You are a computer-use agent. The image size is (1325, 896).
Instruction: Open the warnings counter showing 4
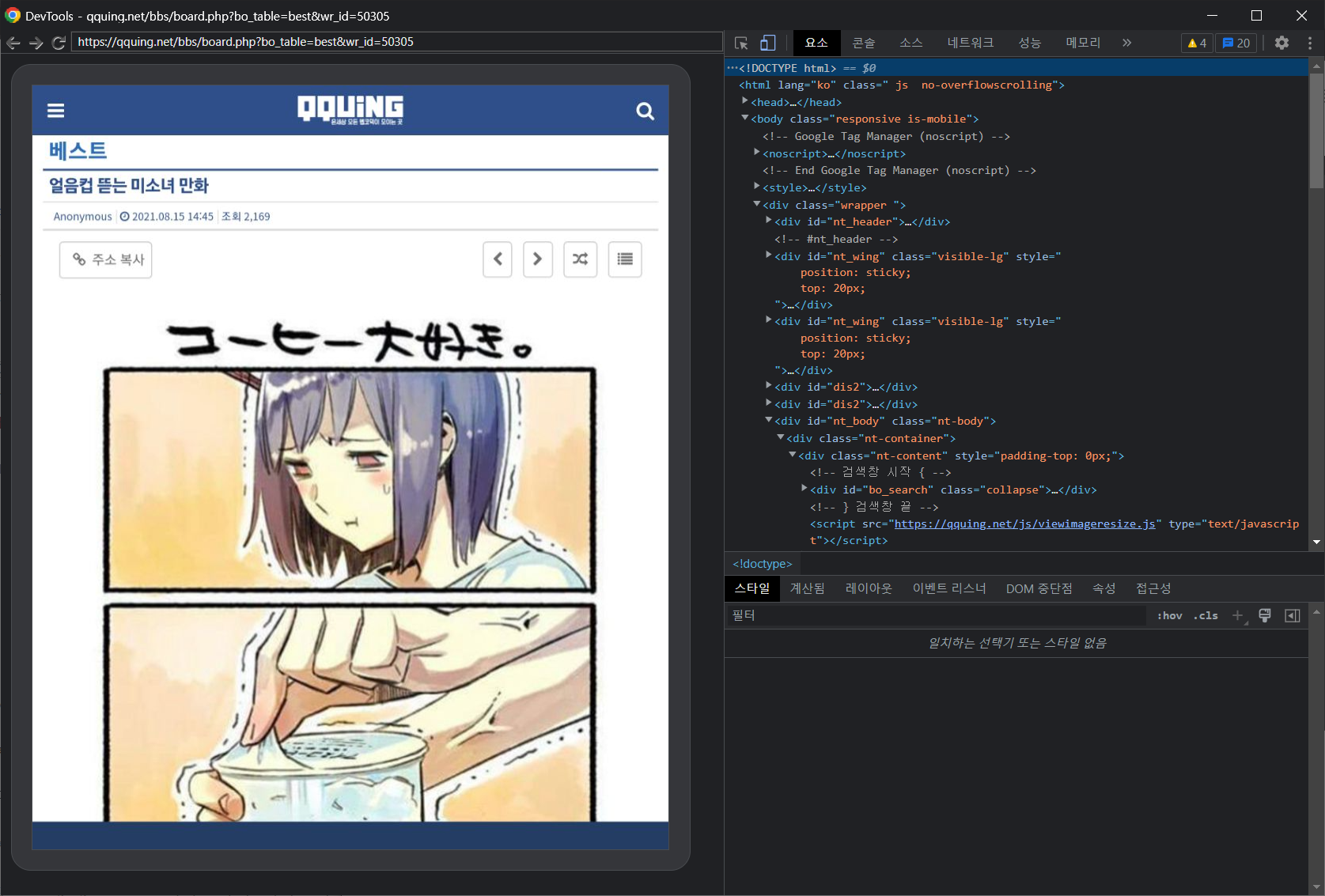1197,43
